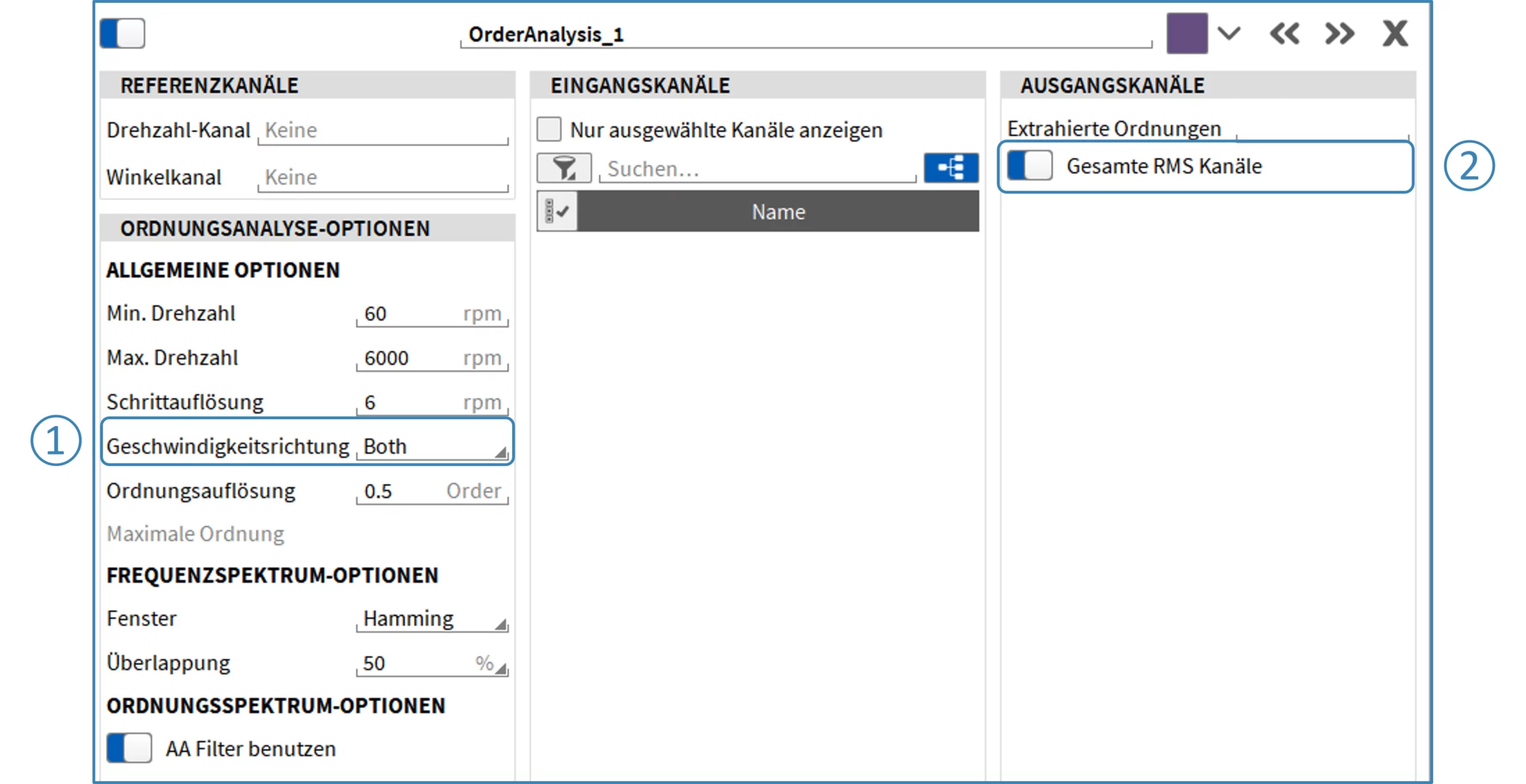1526x784 pixels.
Task: Select the purple module color swatch
Action: click(1187, 34)
